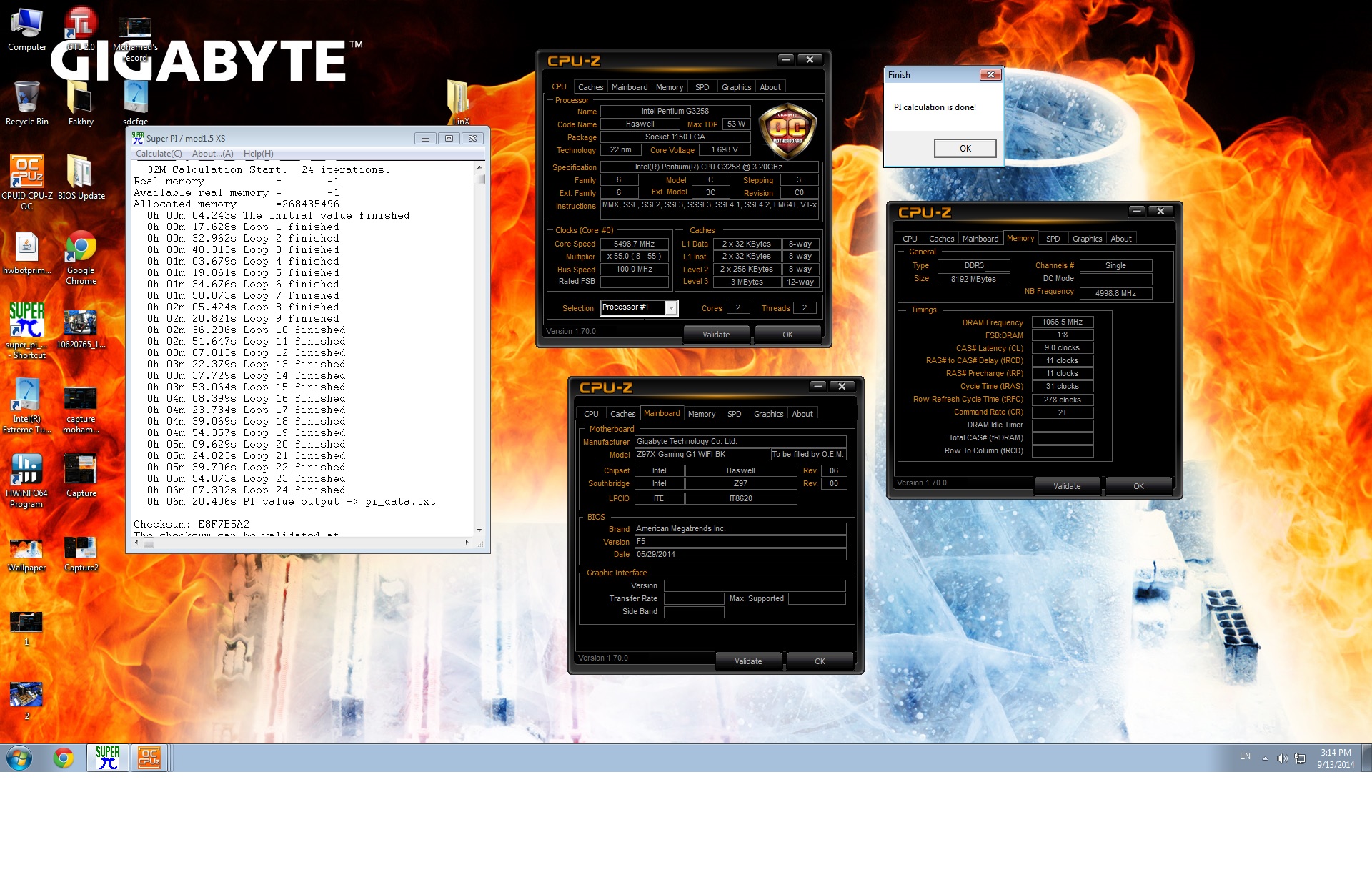Viewport: 1372px width, 875px height.
Task: Click OK in the Finish dialog
Action: point(965,149)
